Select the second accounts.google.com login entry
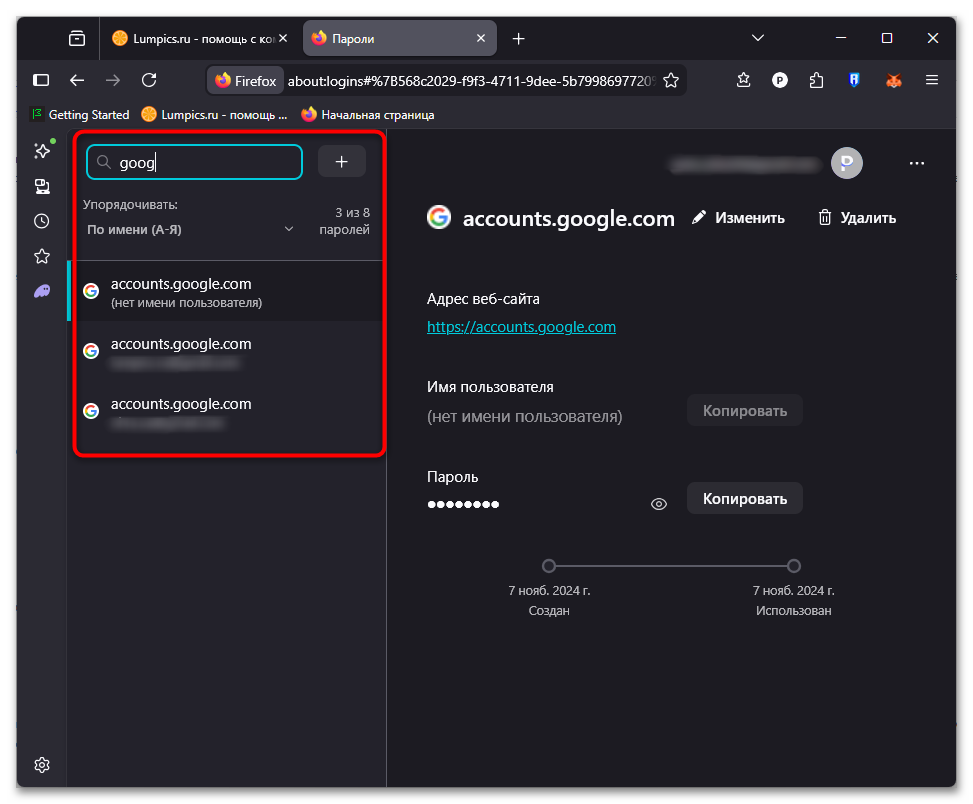Viewport: 973px width, 804px height. [226, 351]
